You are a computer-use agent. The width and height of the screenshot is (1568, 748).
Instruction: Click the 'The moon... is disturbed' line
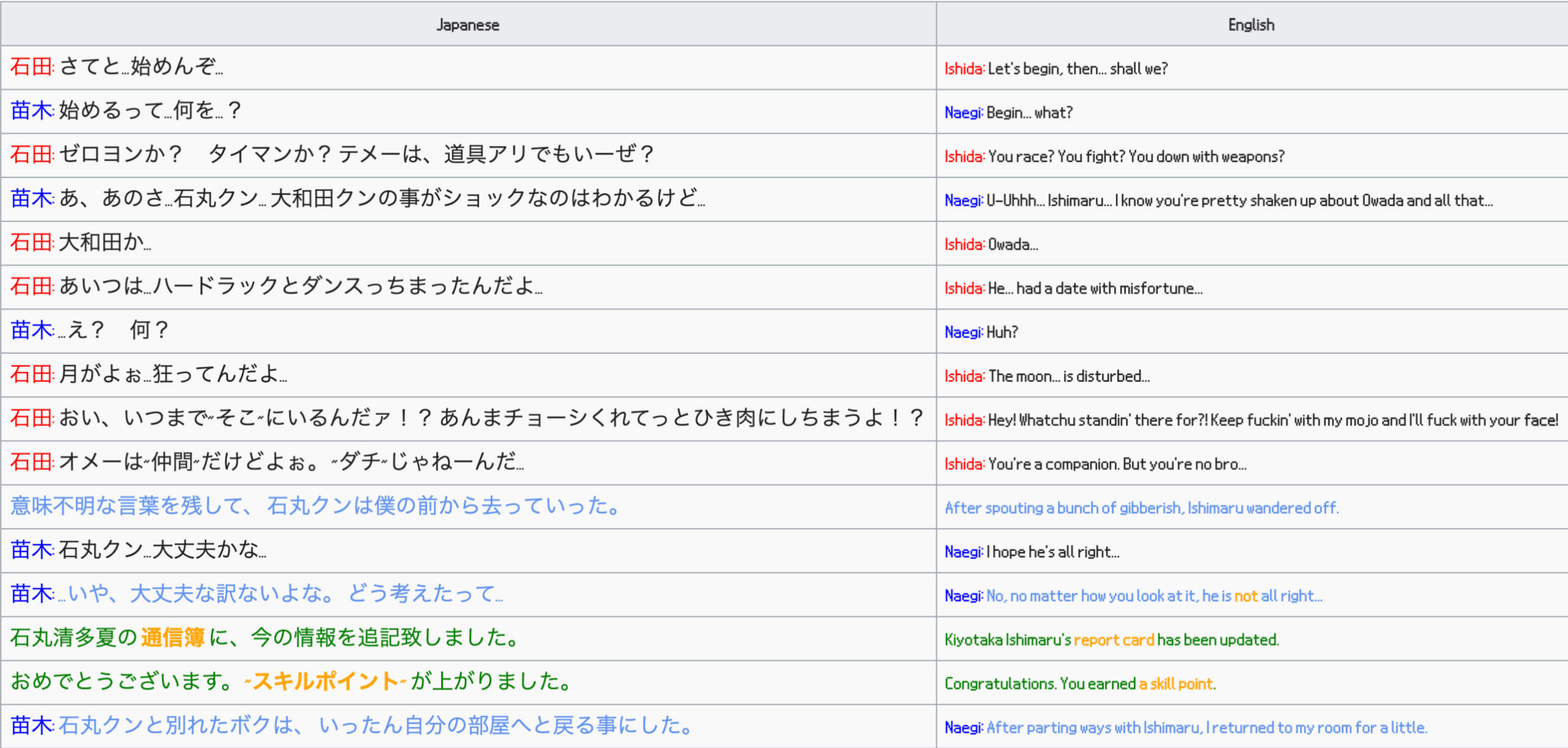click(x=1068, y=376)
